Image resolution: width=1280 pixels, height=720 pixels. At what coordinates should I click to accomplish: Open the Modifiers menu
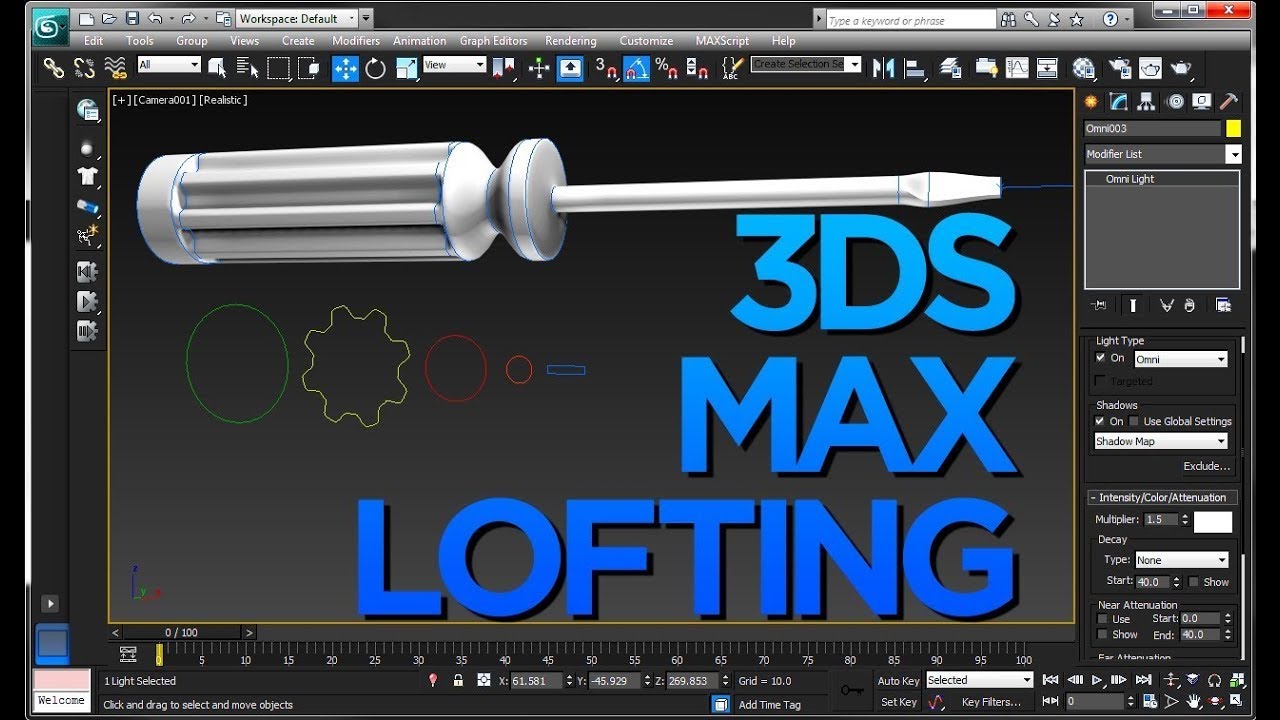356,41
